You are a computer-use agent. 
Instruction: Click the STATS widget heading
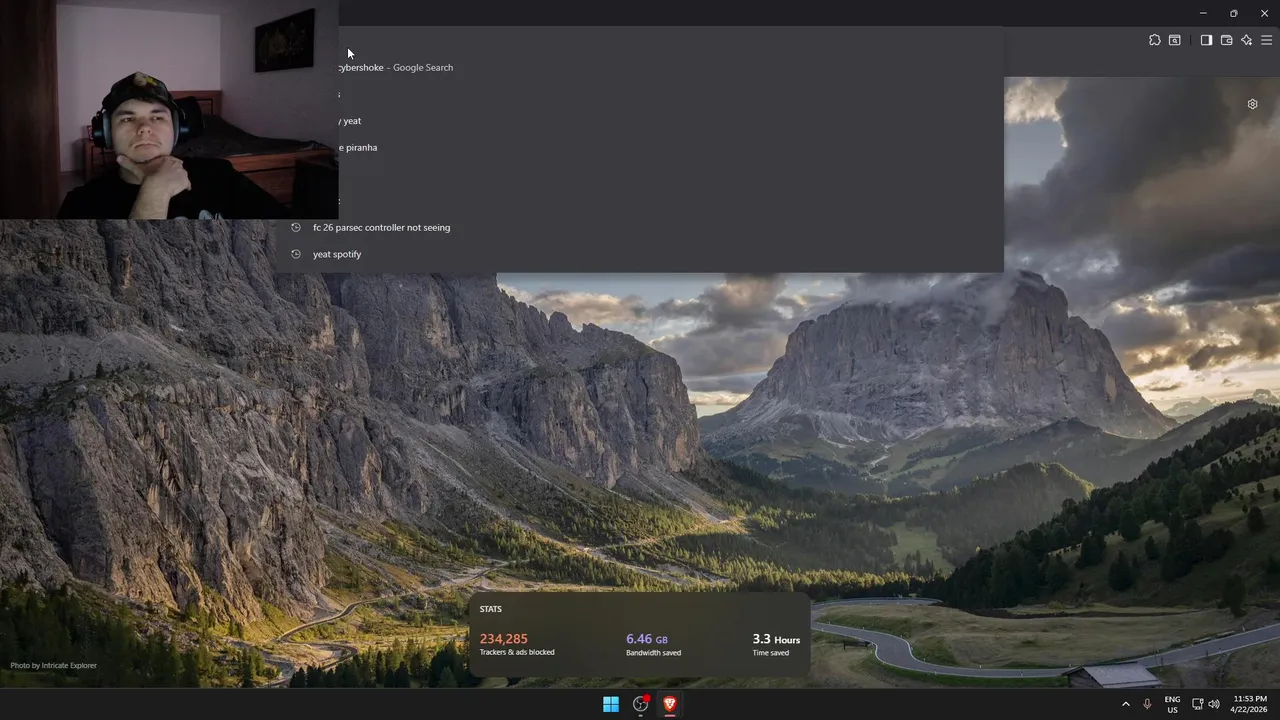coord(490,609)
